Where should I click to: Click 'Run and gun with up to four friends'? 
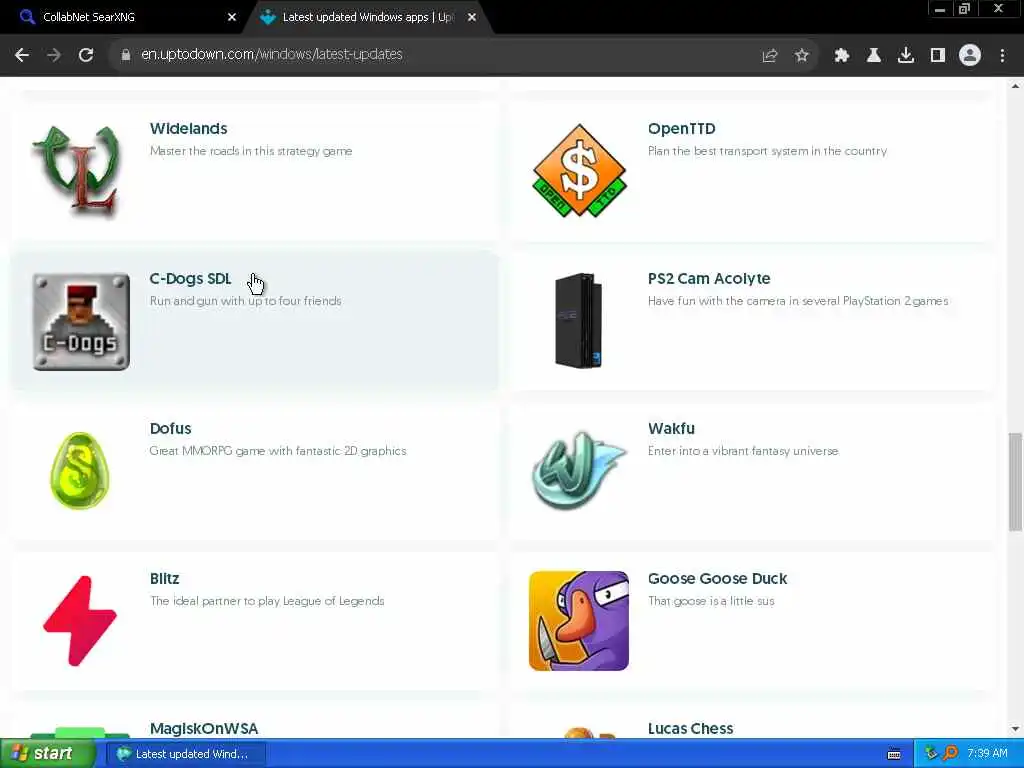tap(246, 301)
